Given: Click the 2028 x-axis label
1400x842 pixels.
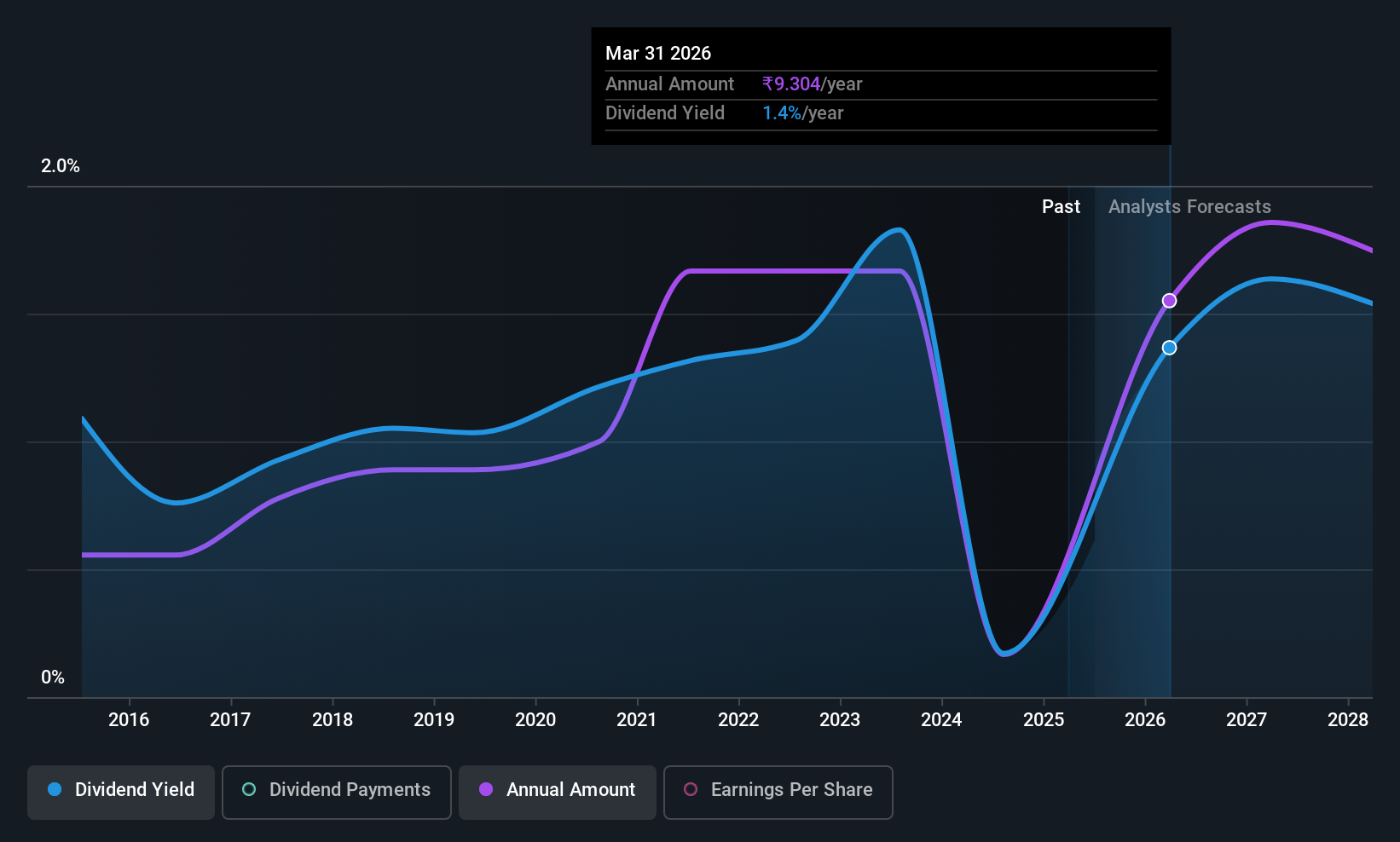Looking at the screenshot, I should point(1348,720).
